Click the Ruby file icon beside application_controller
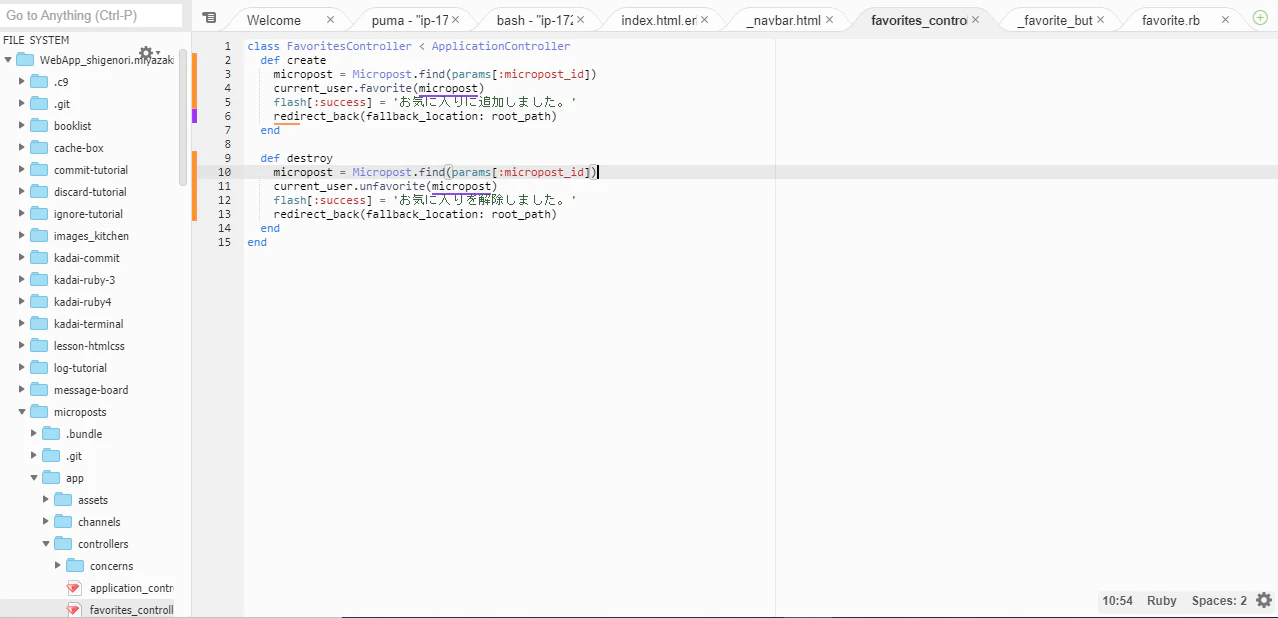 click(x=73, y=587)
